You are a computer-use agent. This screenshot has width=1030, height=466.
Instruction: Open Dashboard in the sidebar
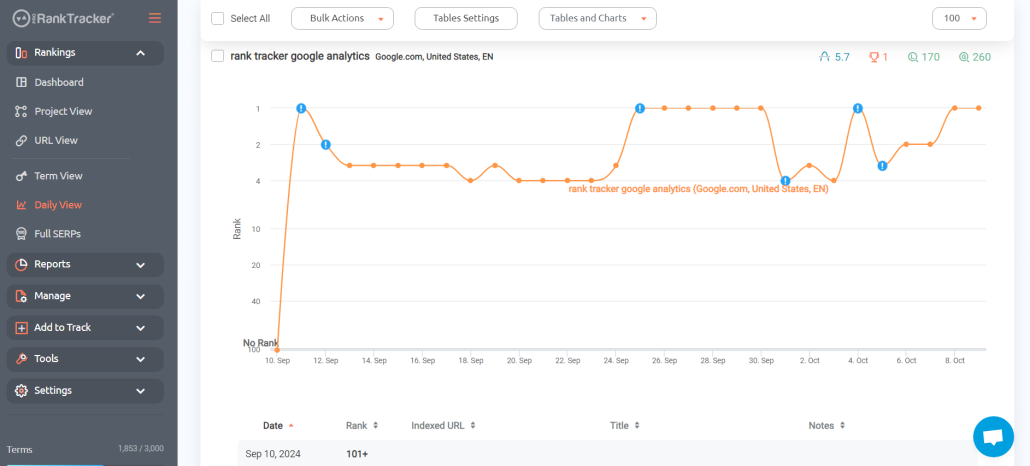59,82
